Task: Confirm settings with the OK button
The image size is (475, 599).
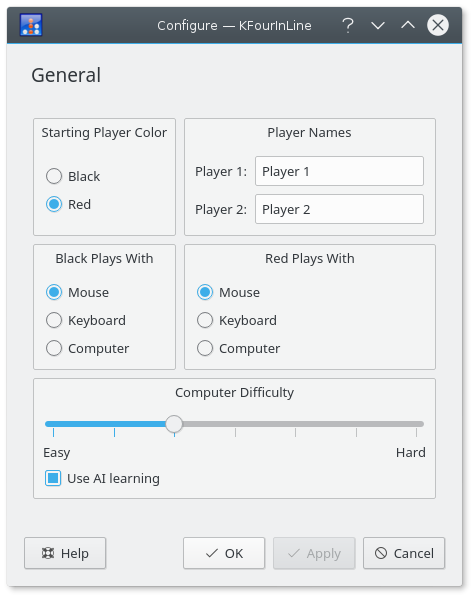Action: [224, 554]
